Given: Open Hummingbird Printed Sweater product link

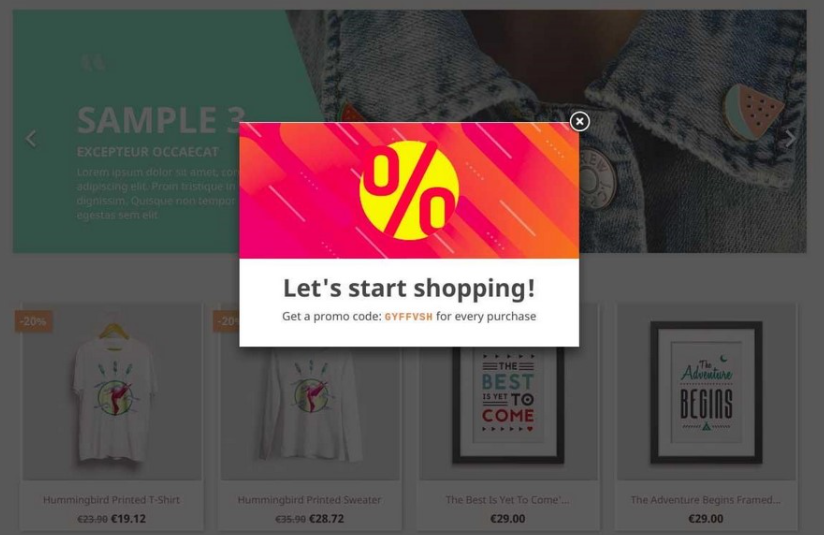Looking at the screenshot, I should [310, 500].
